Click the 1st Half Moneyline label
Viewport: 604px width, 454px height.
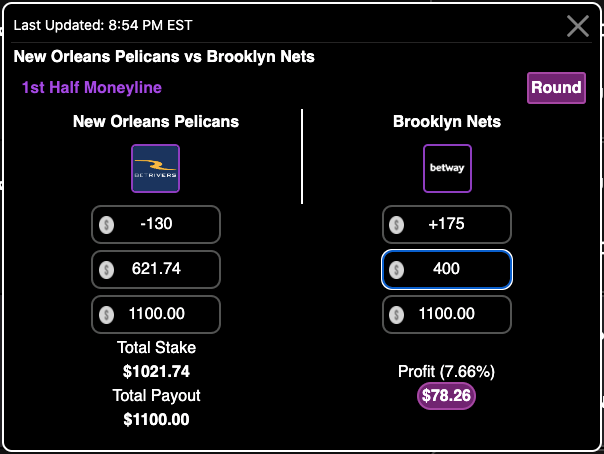(x=92, y=87)
